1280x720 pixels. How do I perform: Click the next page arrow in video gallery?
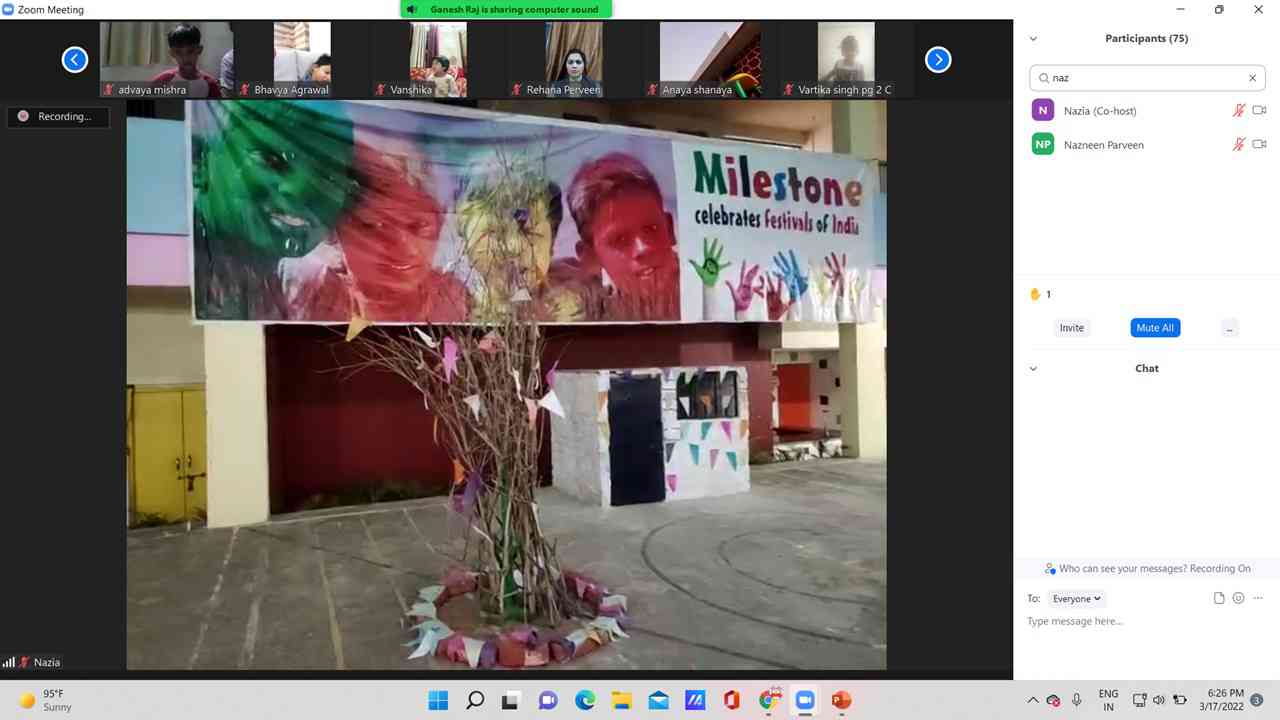(938, 59)
